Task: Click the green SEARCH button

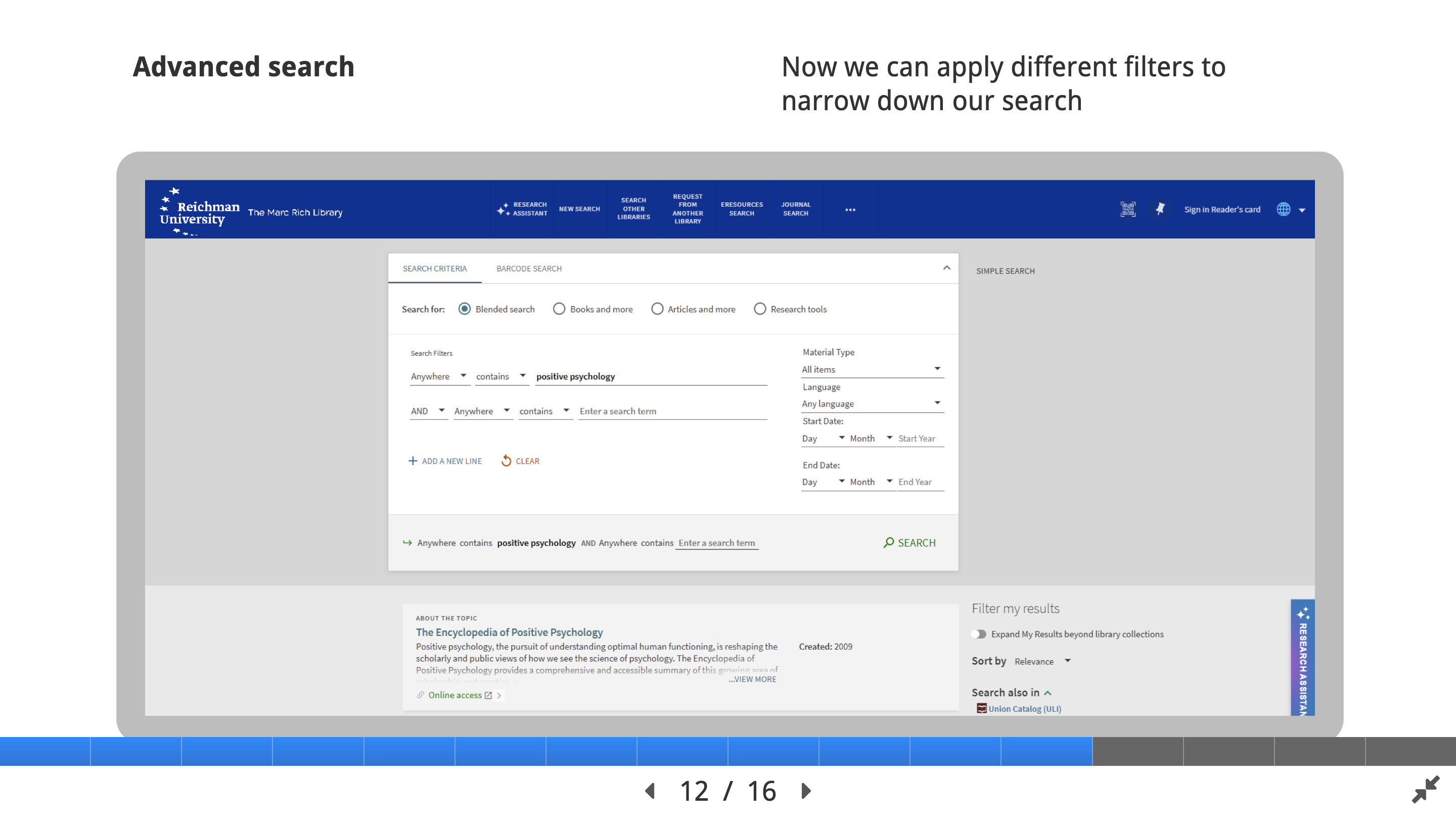Action: [x=910, y=543]
